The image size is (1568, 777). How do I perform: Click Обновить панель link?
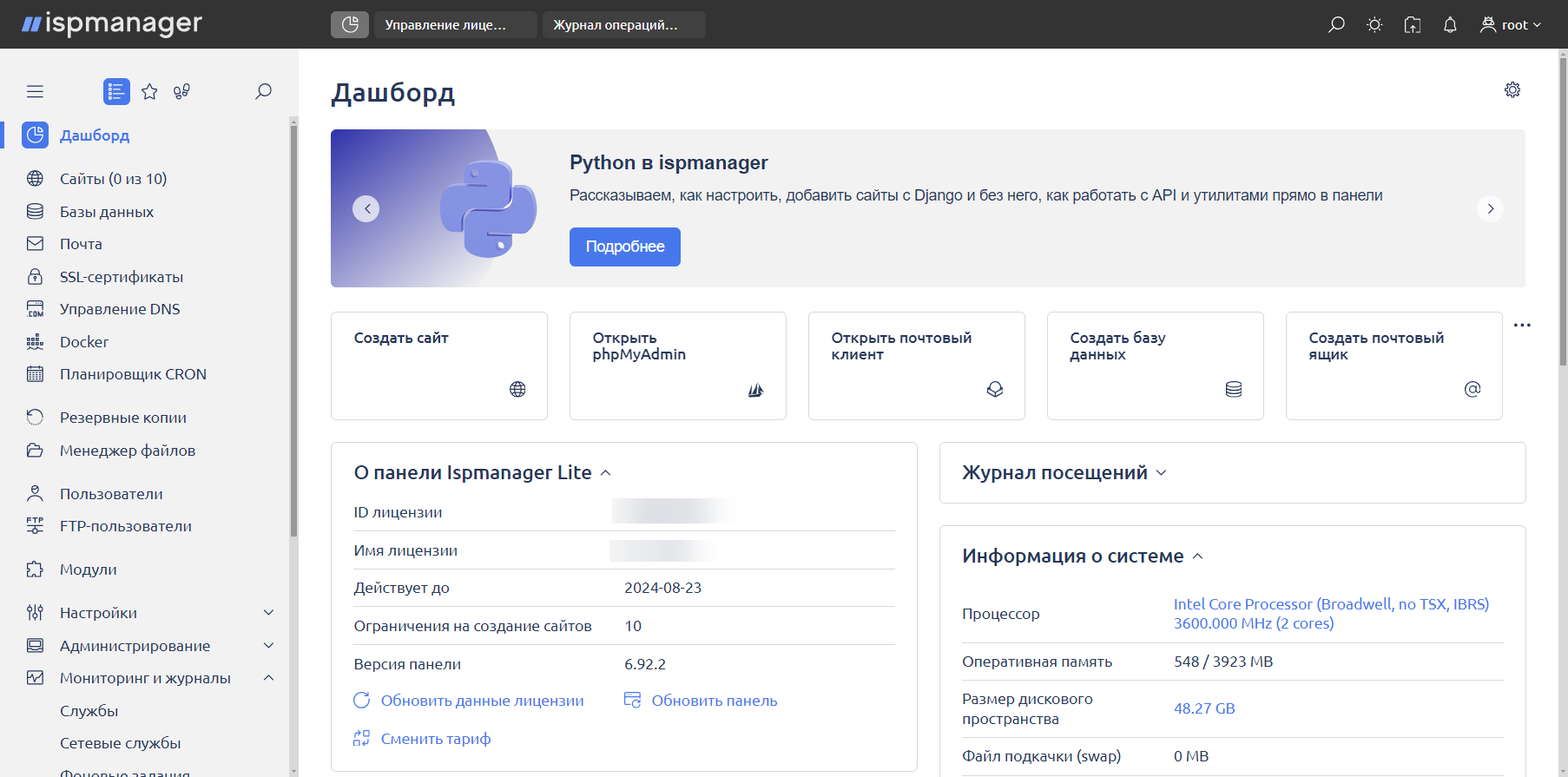pos(701,701)
